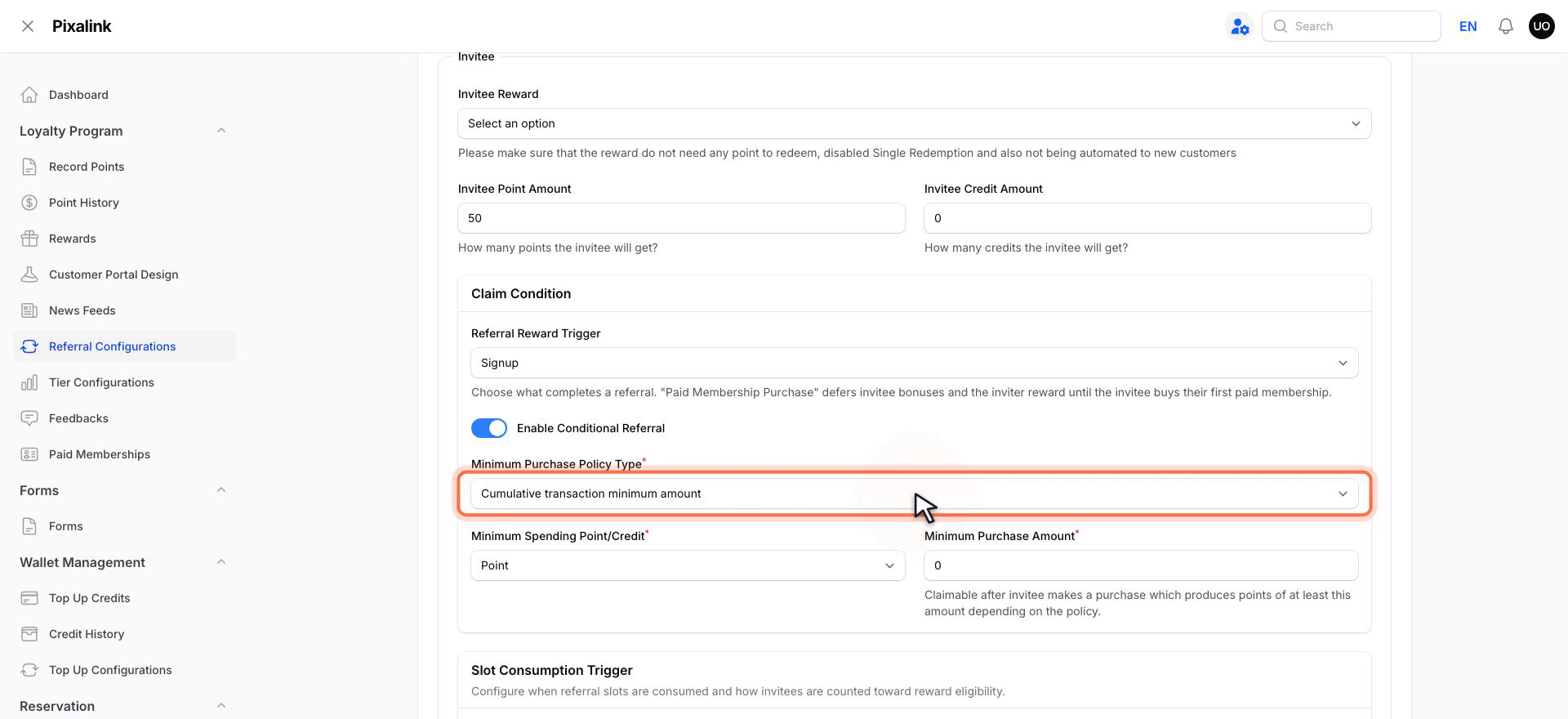
Task: Click the Dashboard home icon
Action: point(29,95)
